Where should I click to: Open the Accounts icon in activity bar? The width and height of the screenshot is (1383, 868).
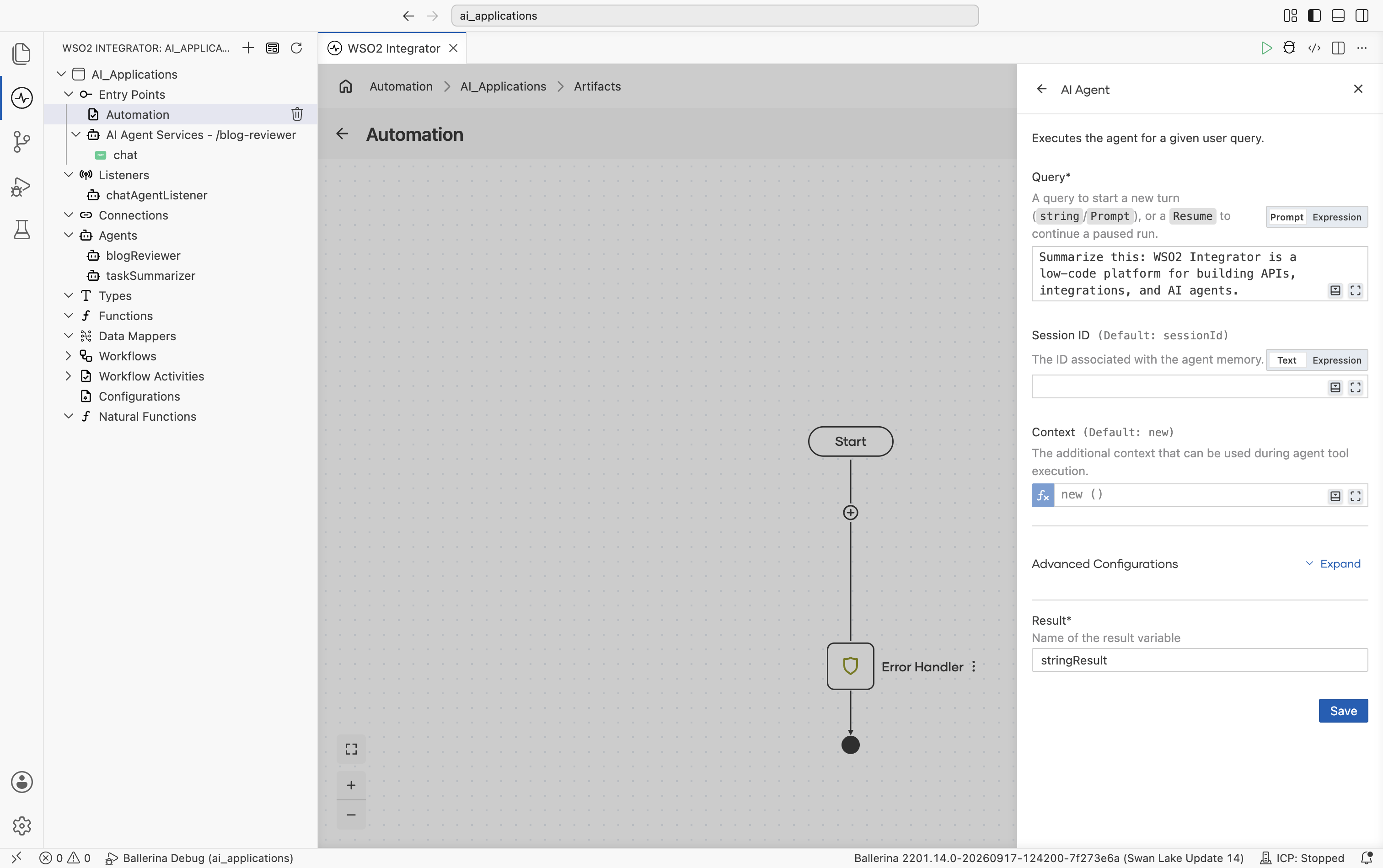21,782
